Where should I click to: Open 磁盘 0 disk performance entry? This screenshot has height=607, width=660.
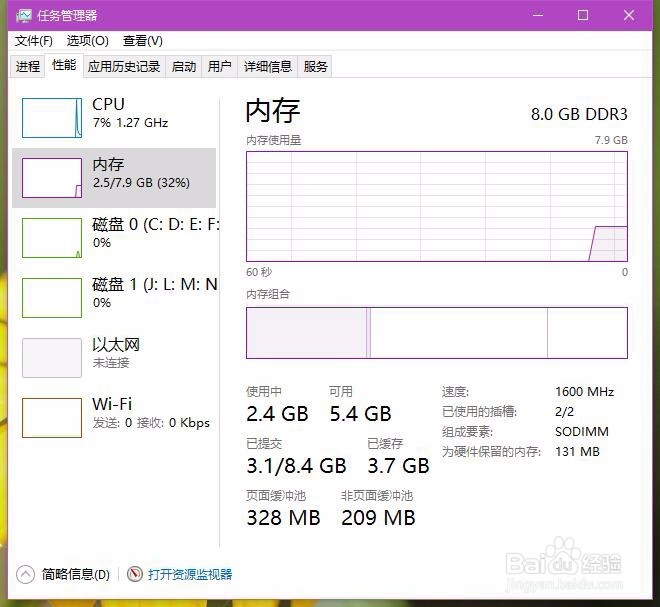(x=114, y=238)
